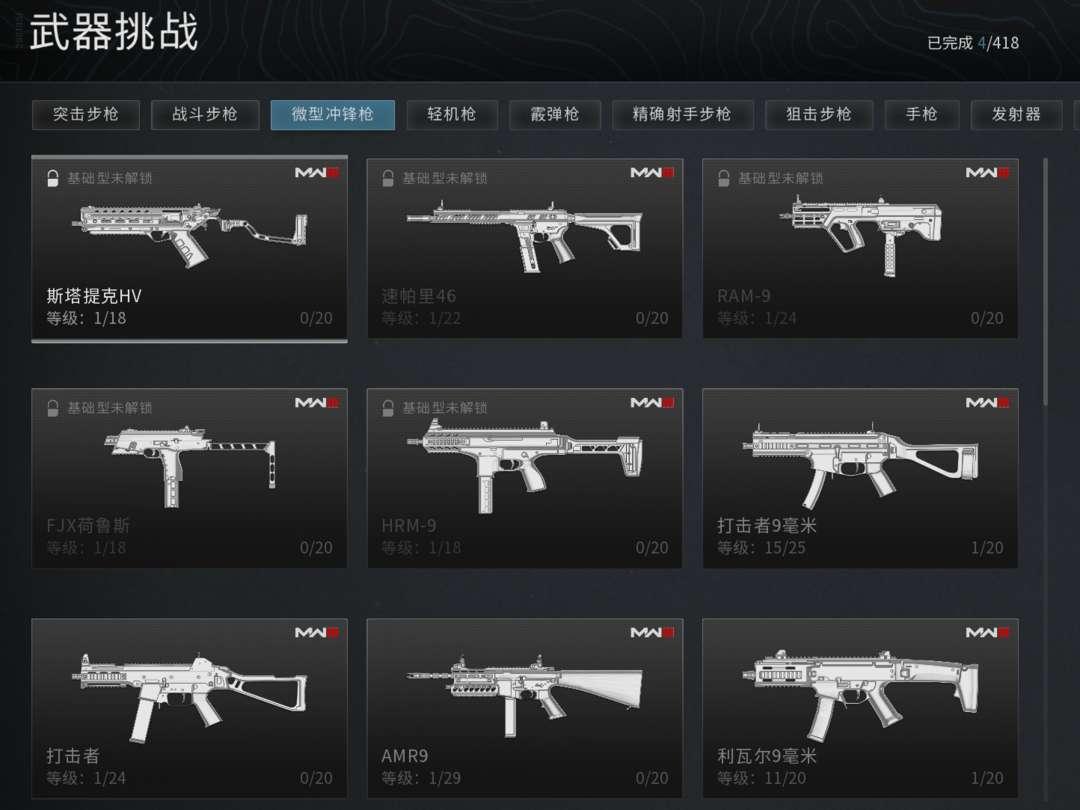Open the 打击者9毫米 weapon card
The height and width of the screenshot is (810, 1080).
[860, 478]
